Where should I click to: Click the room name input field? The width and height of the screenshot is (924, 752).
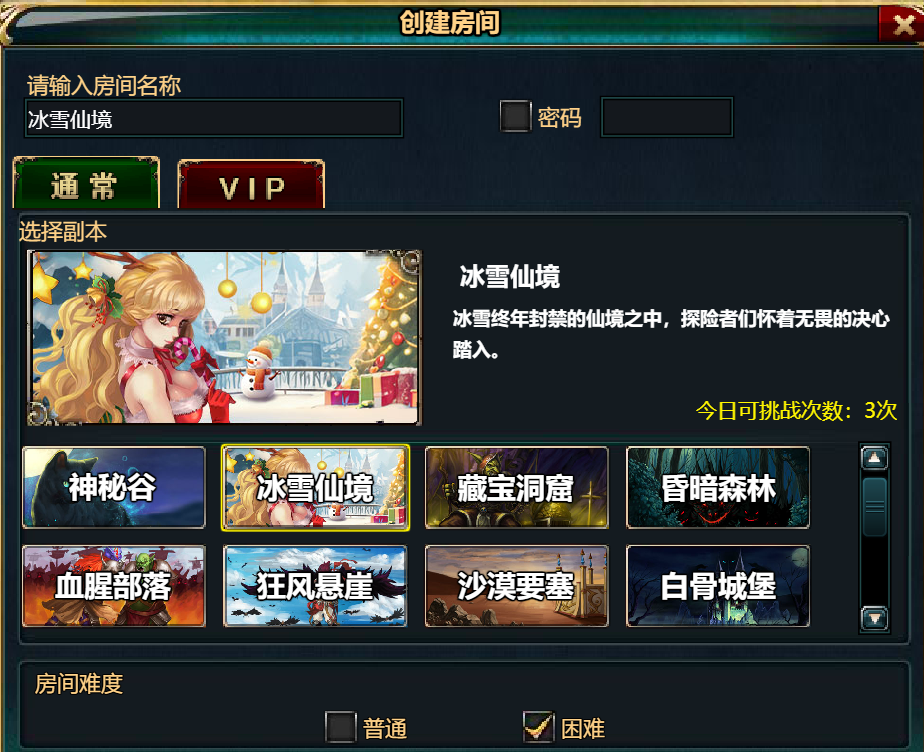213,118
